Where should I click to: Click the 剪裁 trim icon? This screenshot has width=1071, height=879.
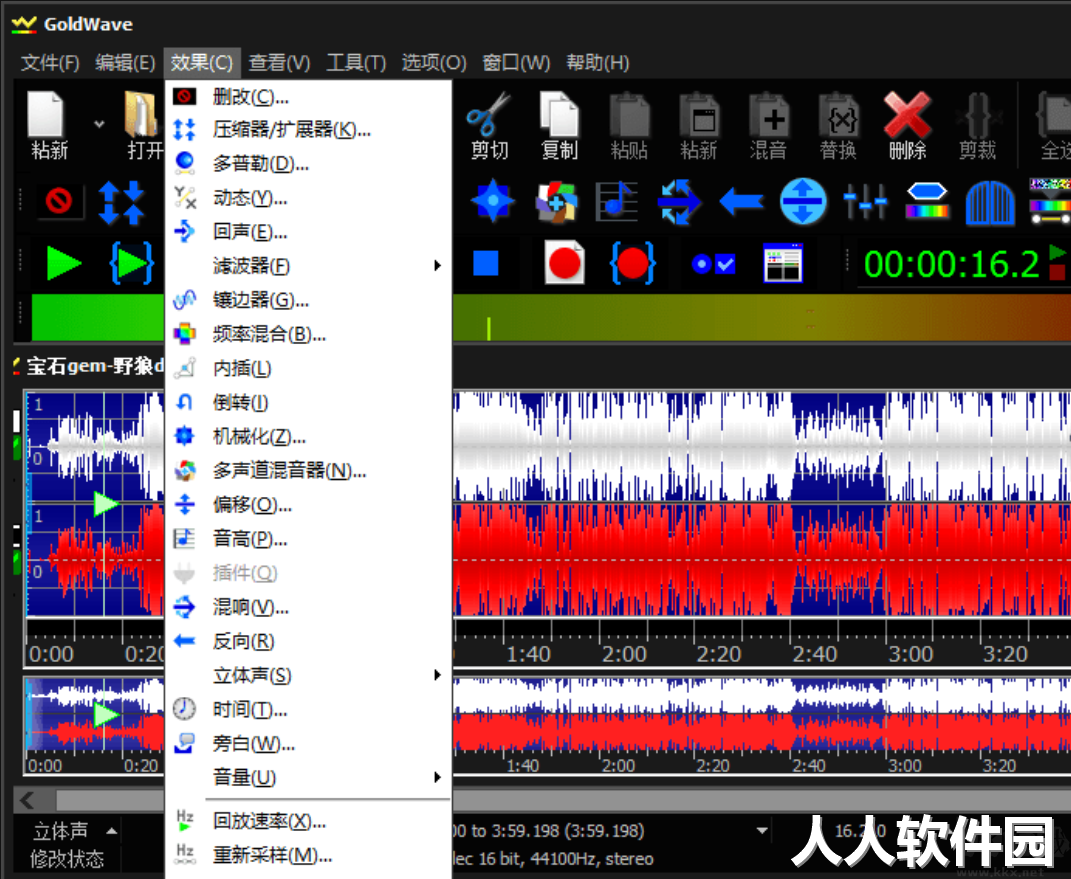(x=977, y=115)
